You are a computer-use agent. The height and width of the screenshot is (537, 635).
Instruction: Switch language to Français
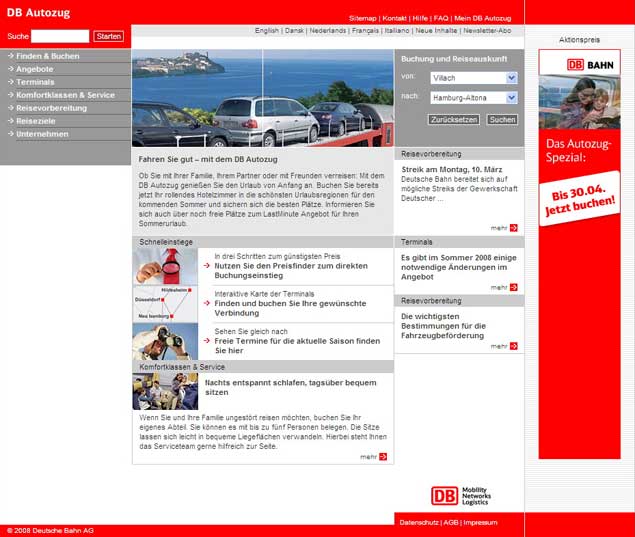pos(365,30)
